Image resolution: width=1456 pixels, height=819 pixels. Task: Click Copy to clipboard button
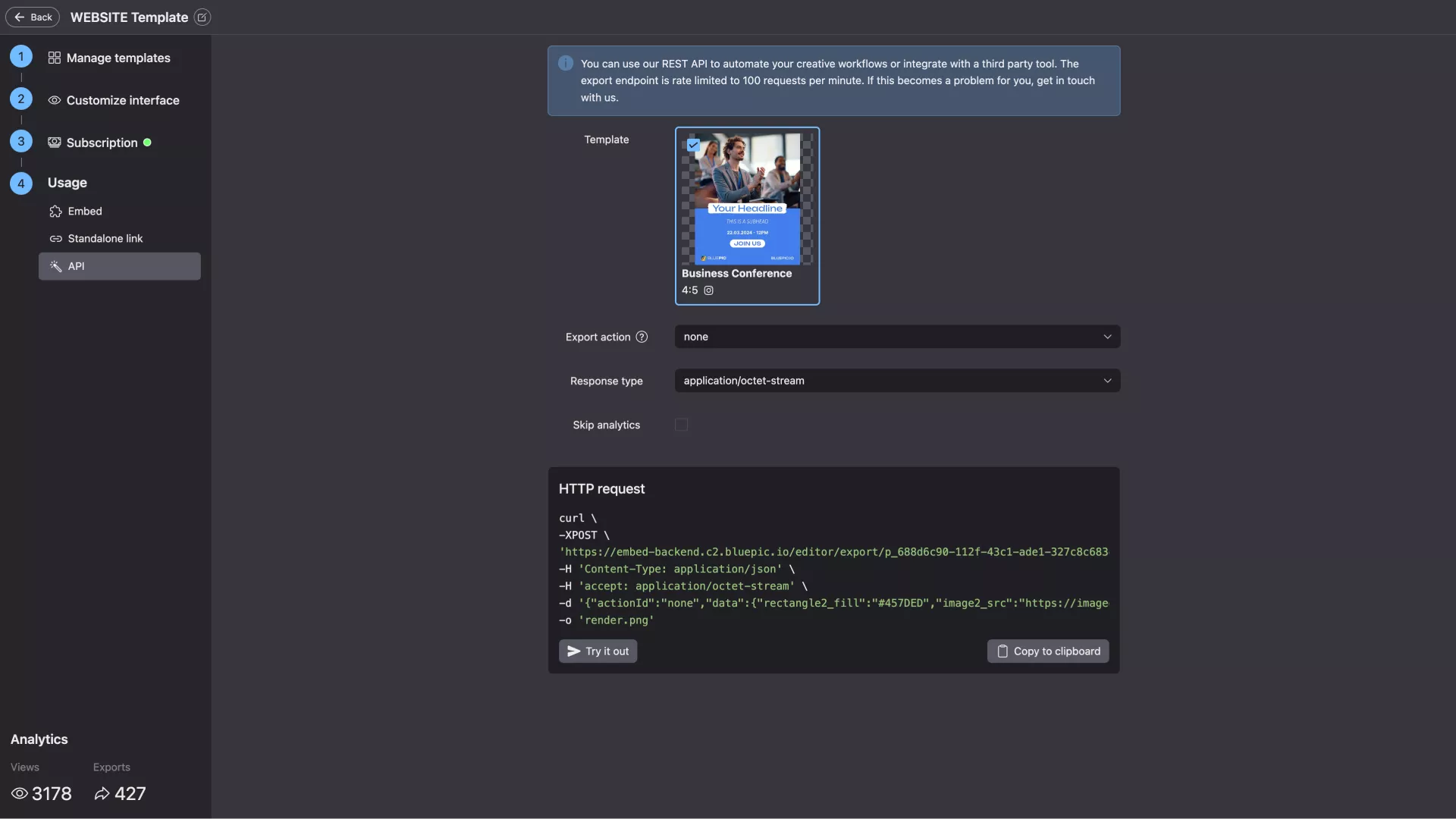pos(1047,651)
